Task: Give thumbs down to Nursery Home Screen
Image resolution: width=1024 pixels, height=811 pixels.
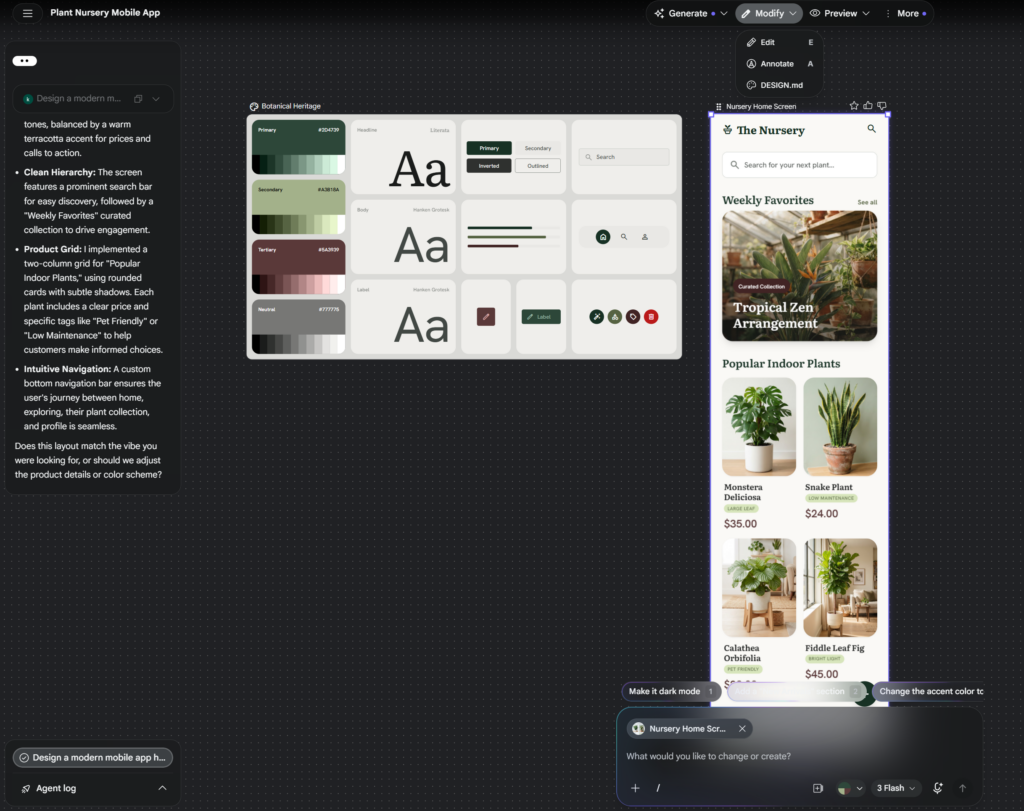Action: point(882,106)
